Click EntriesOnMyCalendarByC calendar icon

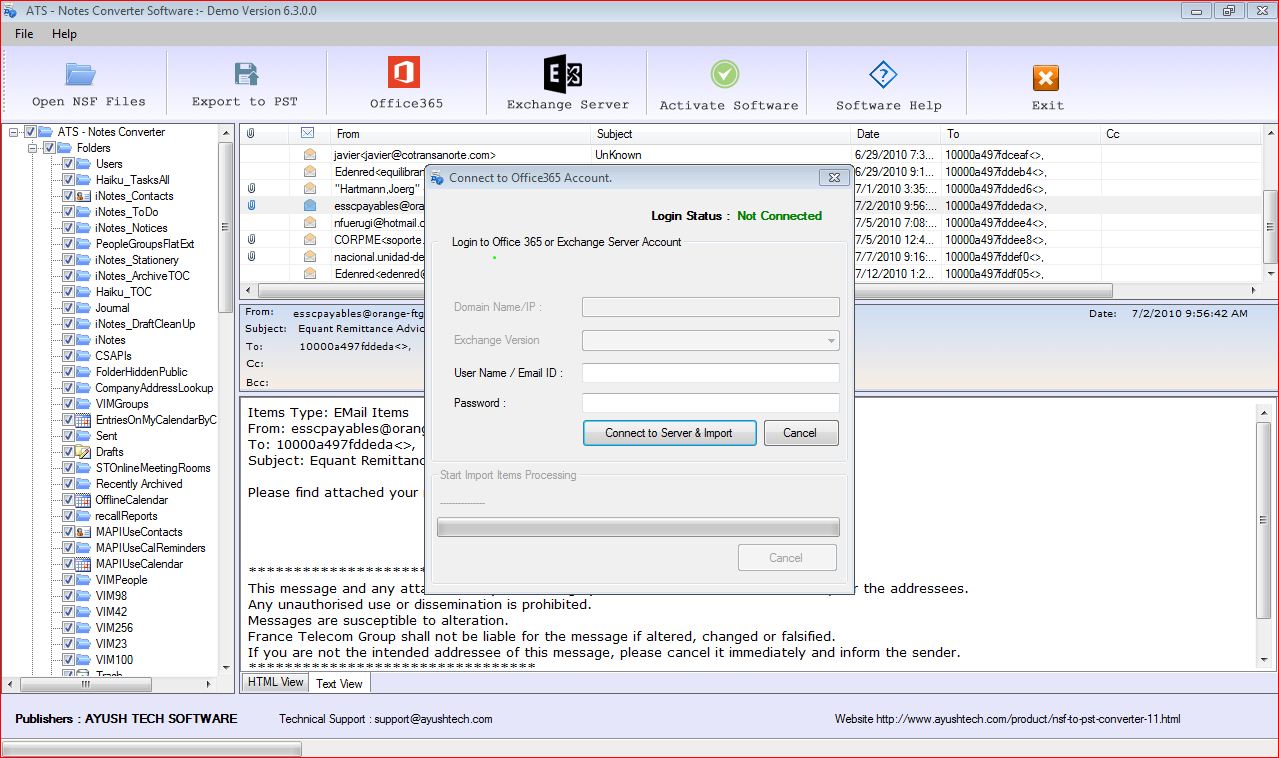click(x=84, y=420)
